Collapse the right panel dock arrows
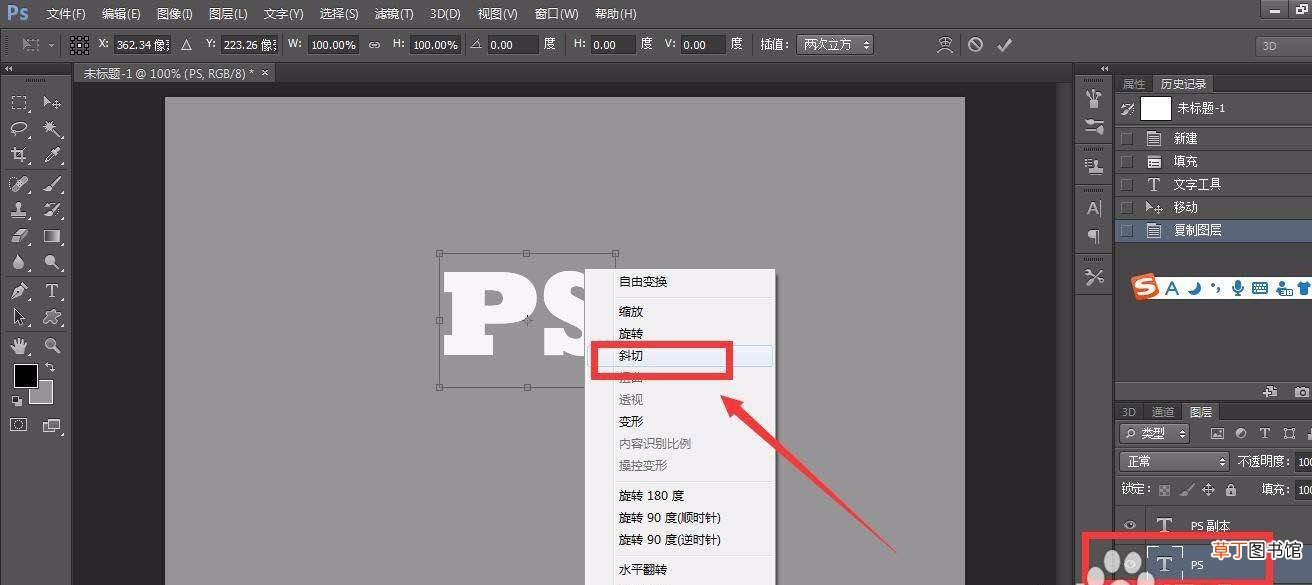The width and height of the screenshot is (1312, 585). click(1105, 68)
